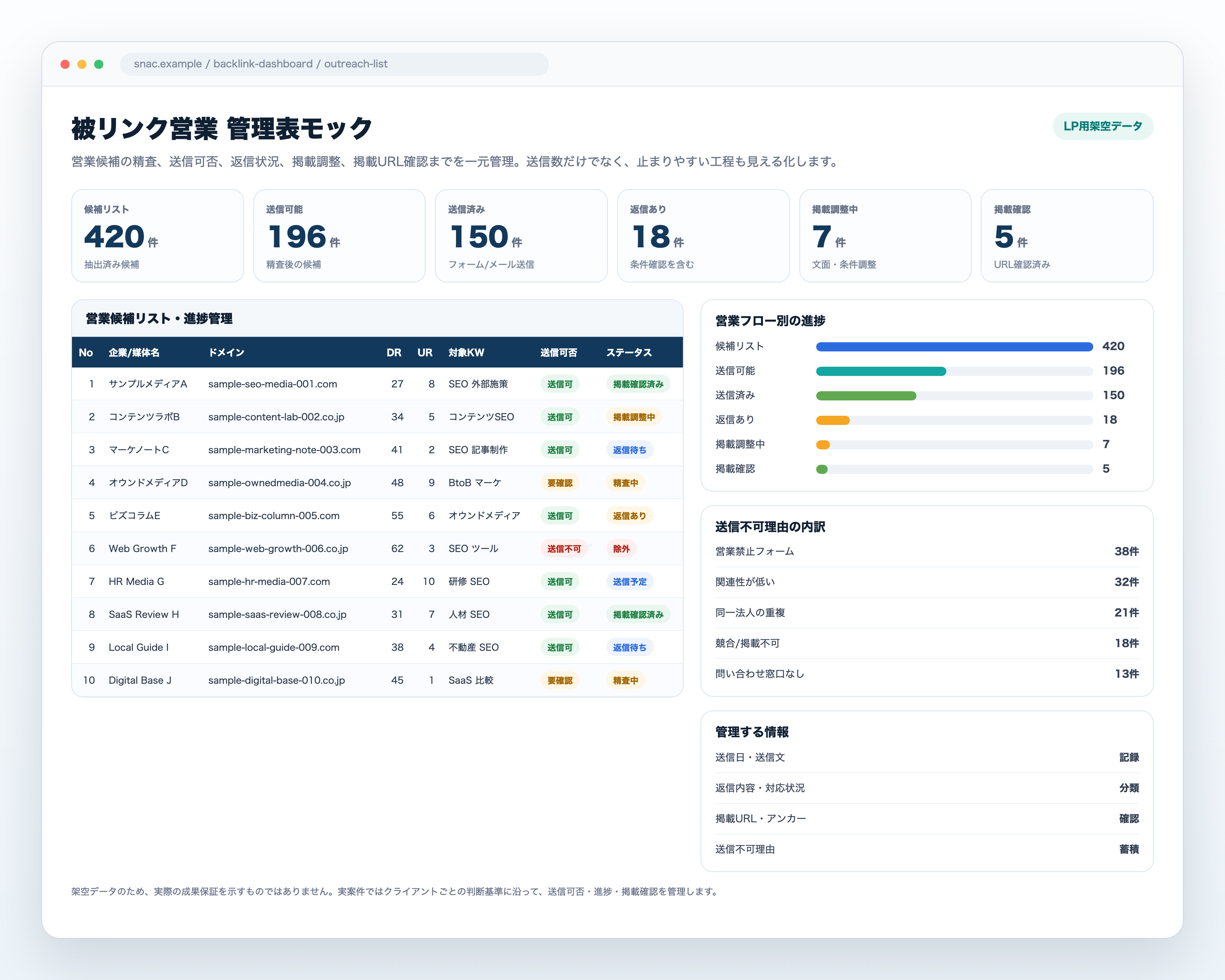The image size is (1225, 980).
Task: Click 要確認 badge on Digital Base J row
Action: click(x=560, y=681)
